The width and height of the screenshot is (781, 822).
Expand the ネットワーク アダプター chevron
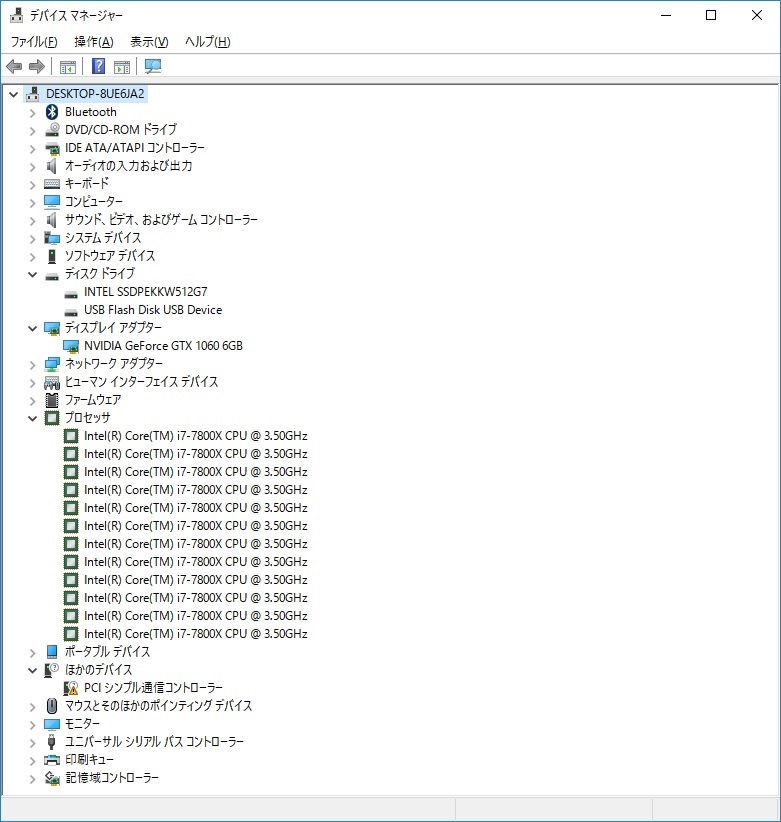32,364
